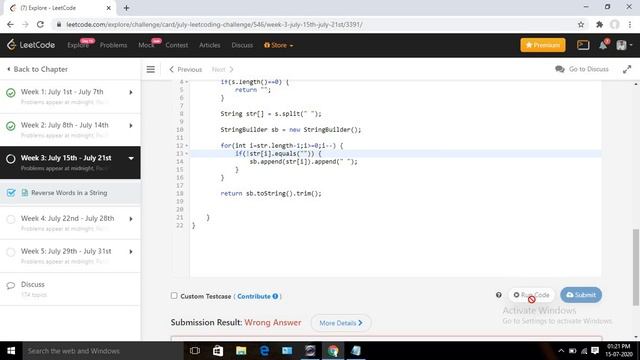Close the Explore - LeetCode tab
The image size is (640, 360).
click(x=109, y=8)
